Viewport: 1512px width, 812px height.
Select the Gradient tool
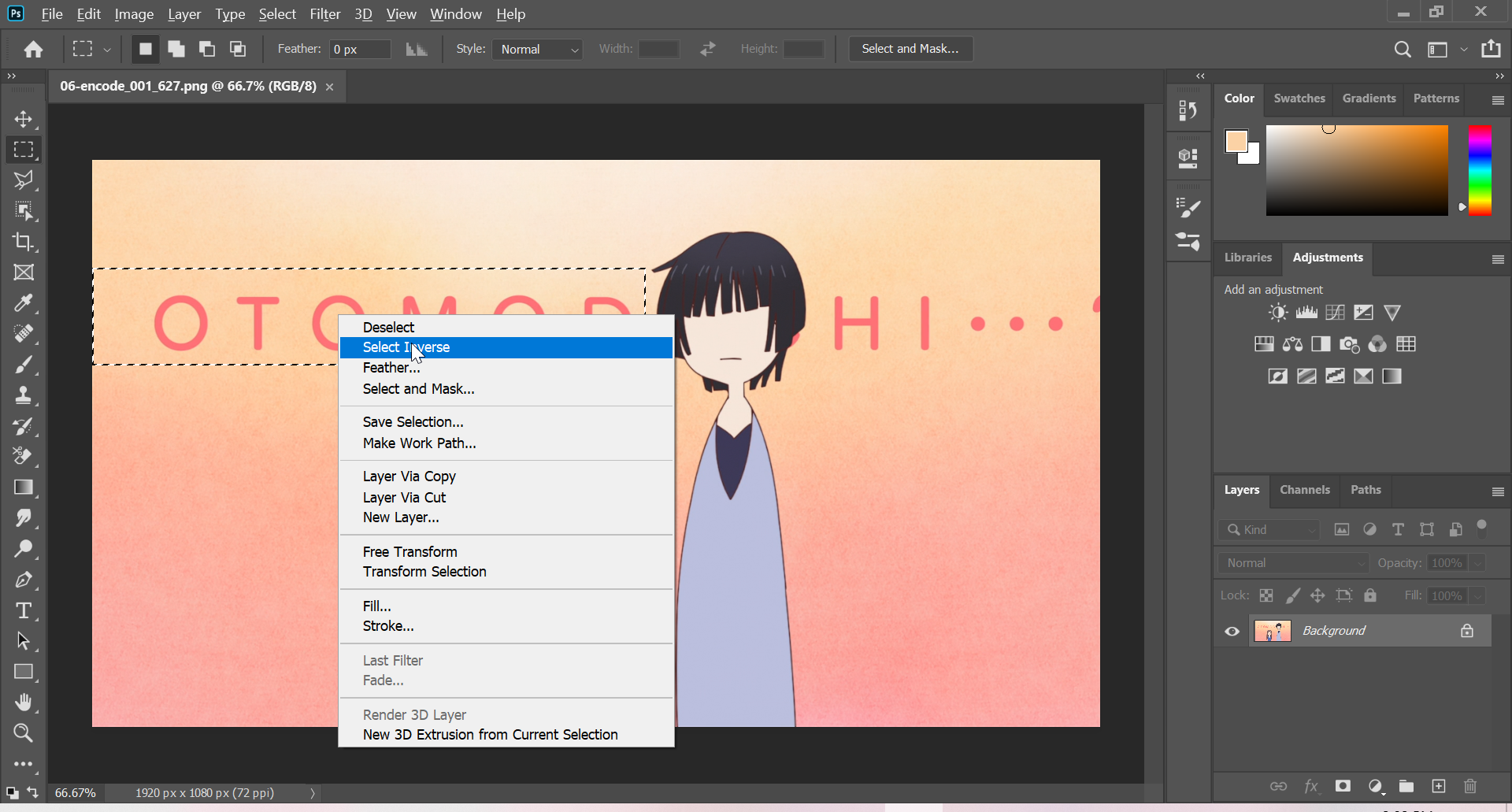[x=24, y=488]
